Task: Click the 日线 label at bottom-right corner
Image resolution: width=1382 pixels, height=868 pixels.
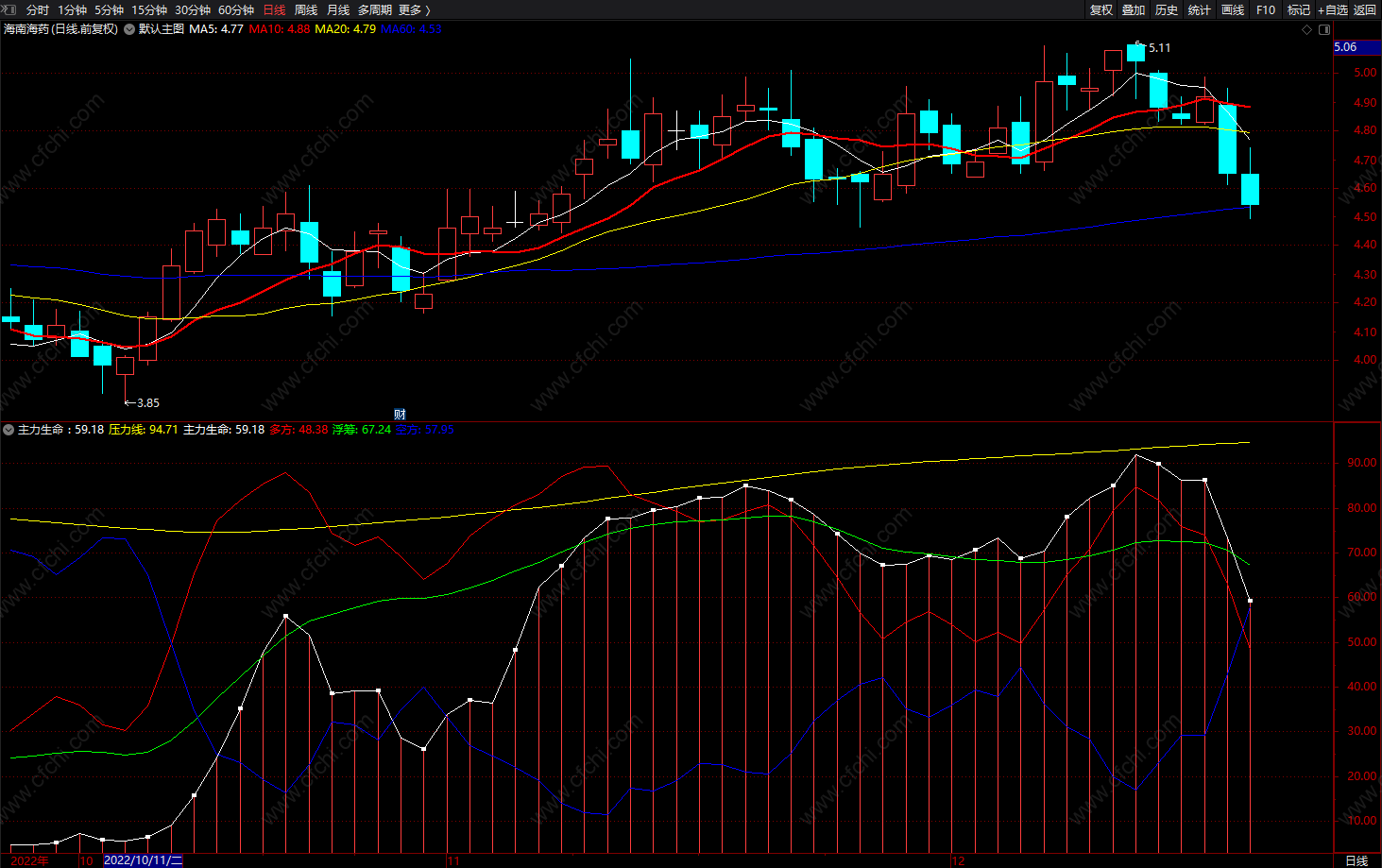Action: coord(1356,860)
